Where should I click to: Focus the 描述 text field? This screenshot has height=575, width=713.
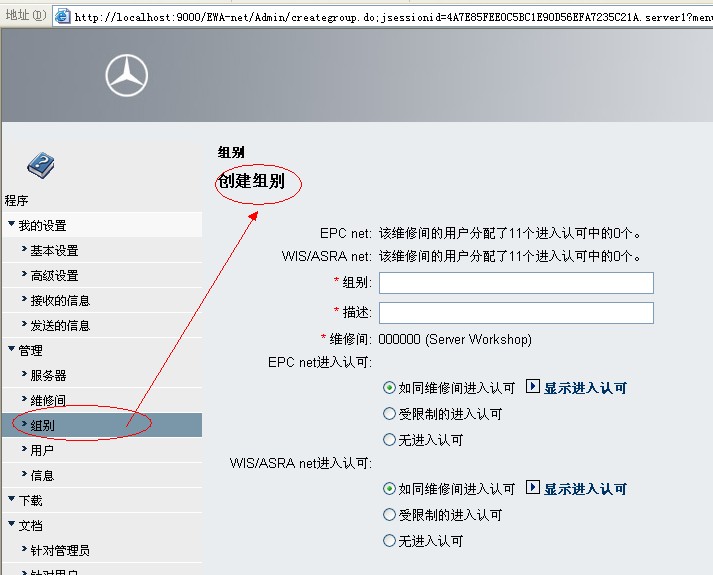(516, 313)
